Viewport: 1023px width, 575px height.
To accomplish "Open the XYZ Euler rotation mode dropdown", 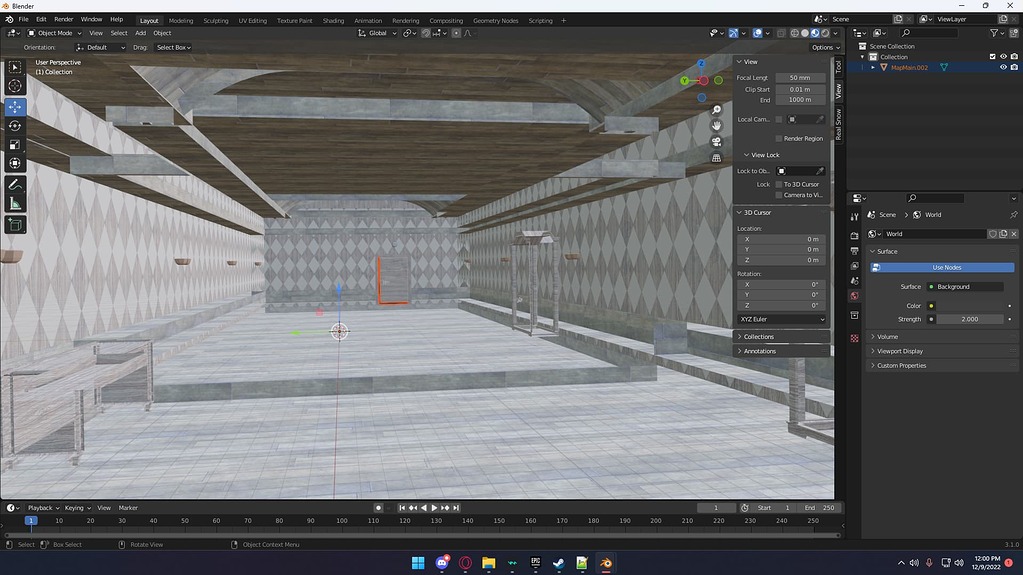I will (x=782, y=319).
